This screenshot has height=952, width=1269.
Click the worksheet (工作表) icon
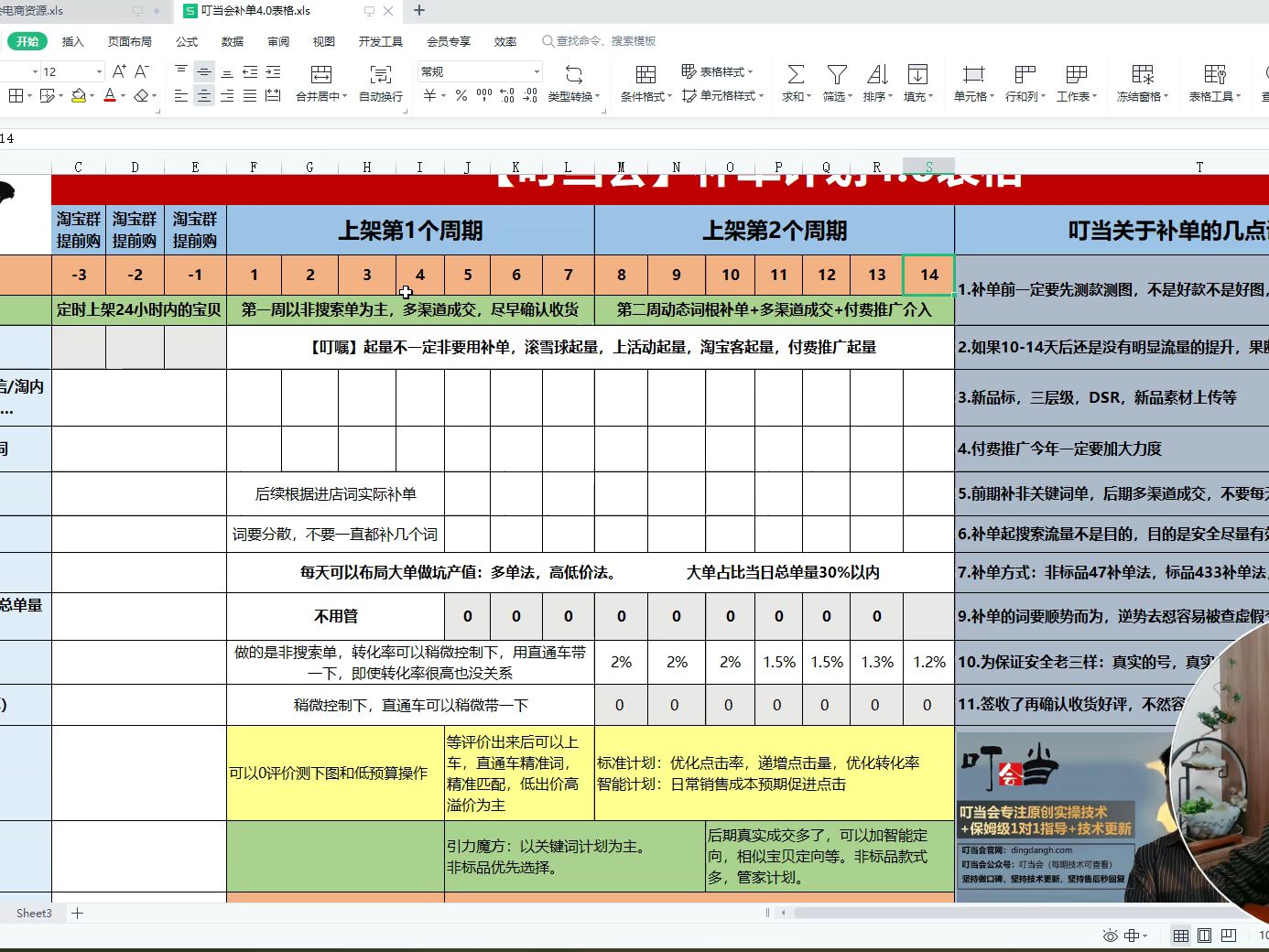(1077, 74)
